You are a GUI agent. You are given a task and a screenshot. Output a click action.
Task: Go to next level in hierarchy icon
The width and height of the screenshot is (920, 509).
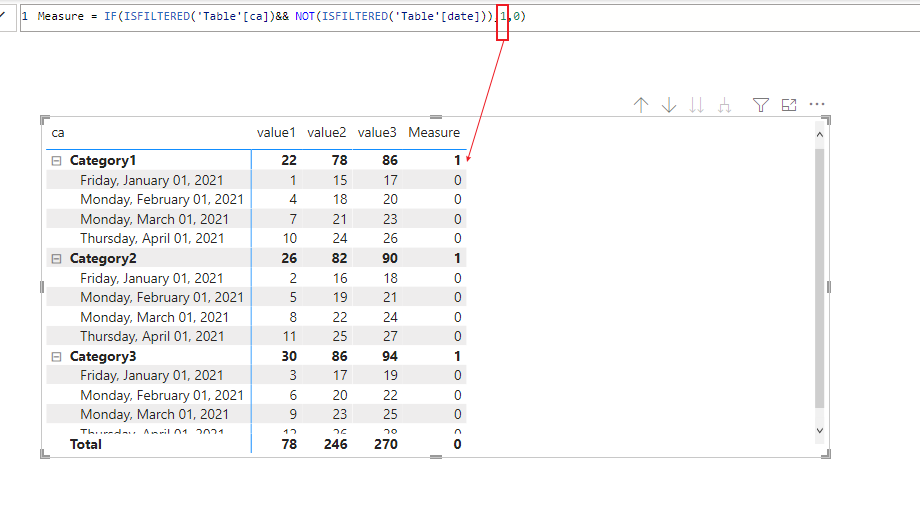[x=696, y=105]
